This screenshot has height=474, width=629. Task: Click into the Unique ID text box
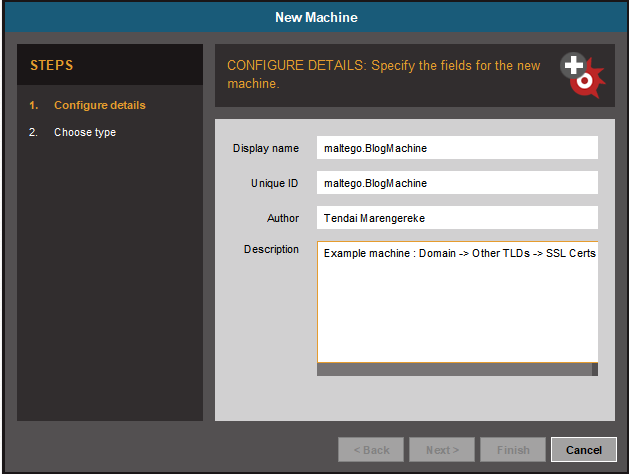point(457,182)
